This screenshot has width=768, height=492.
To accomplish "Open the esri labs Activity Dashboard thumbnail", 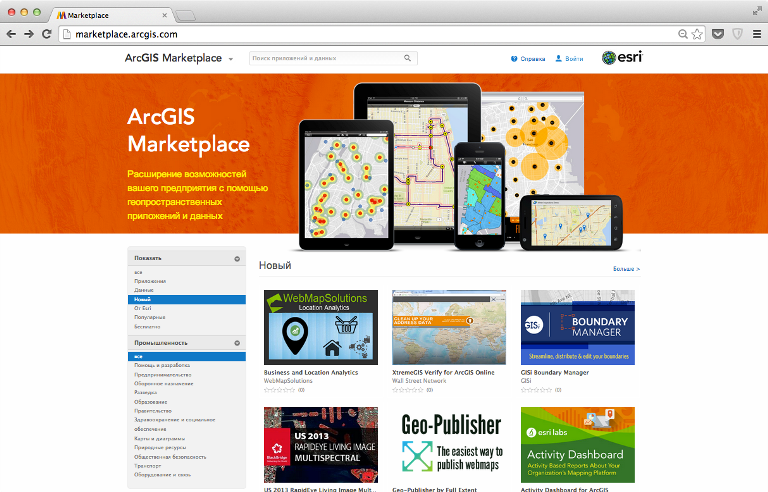I will [x=578, y=445].
